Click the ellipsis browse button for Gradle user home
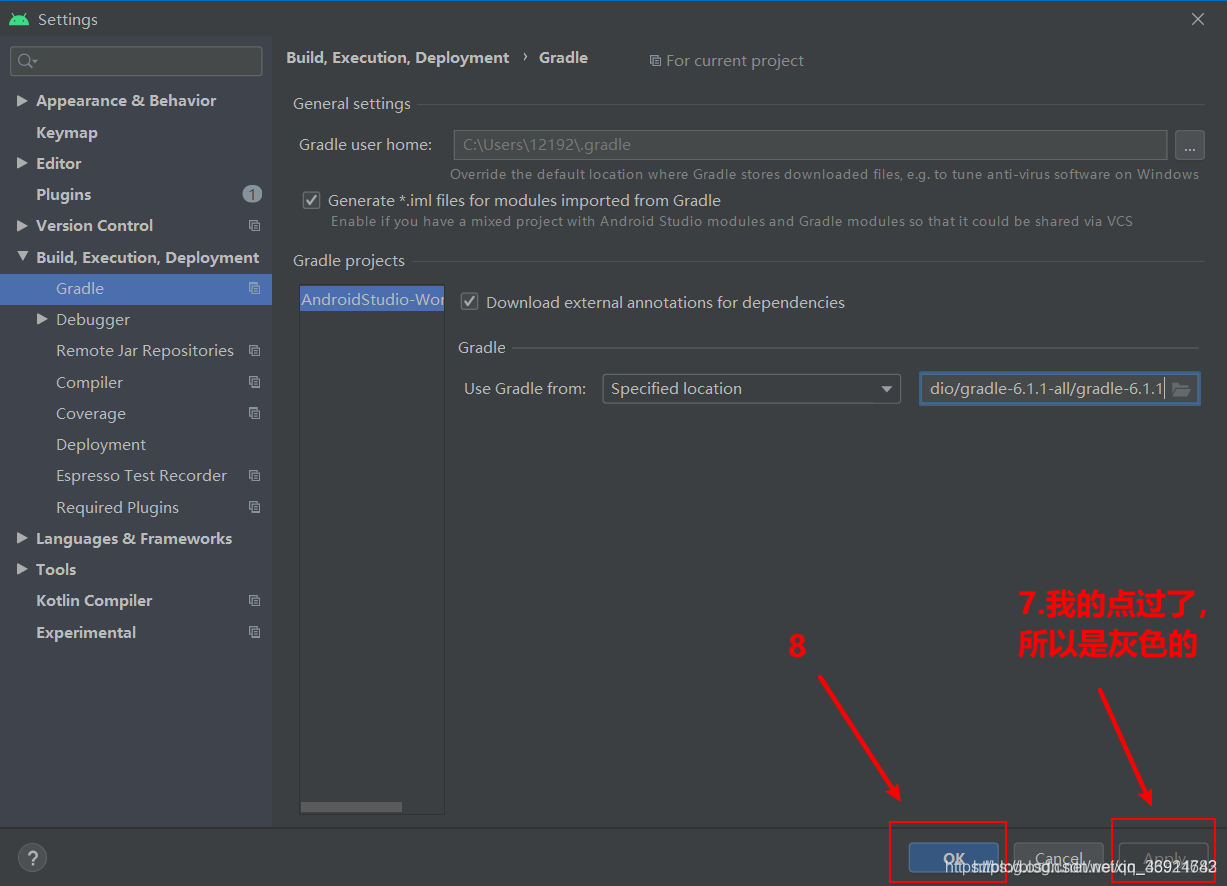This screenshot has height=886, width=1227. click(x=1189, y=146)
